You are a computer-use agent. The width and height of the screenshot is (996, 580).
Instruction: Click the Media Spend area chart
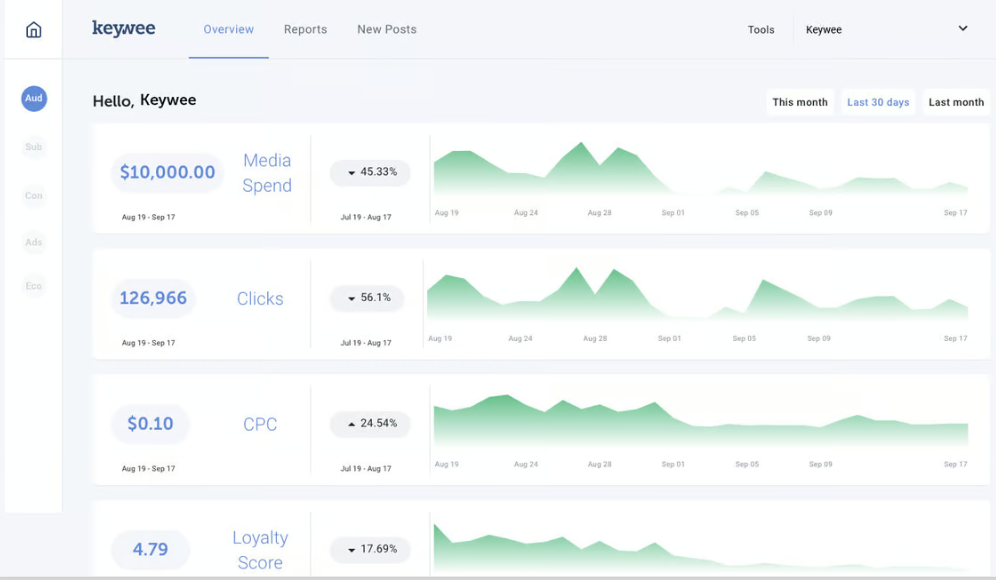click(701, 168)
